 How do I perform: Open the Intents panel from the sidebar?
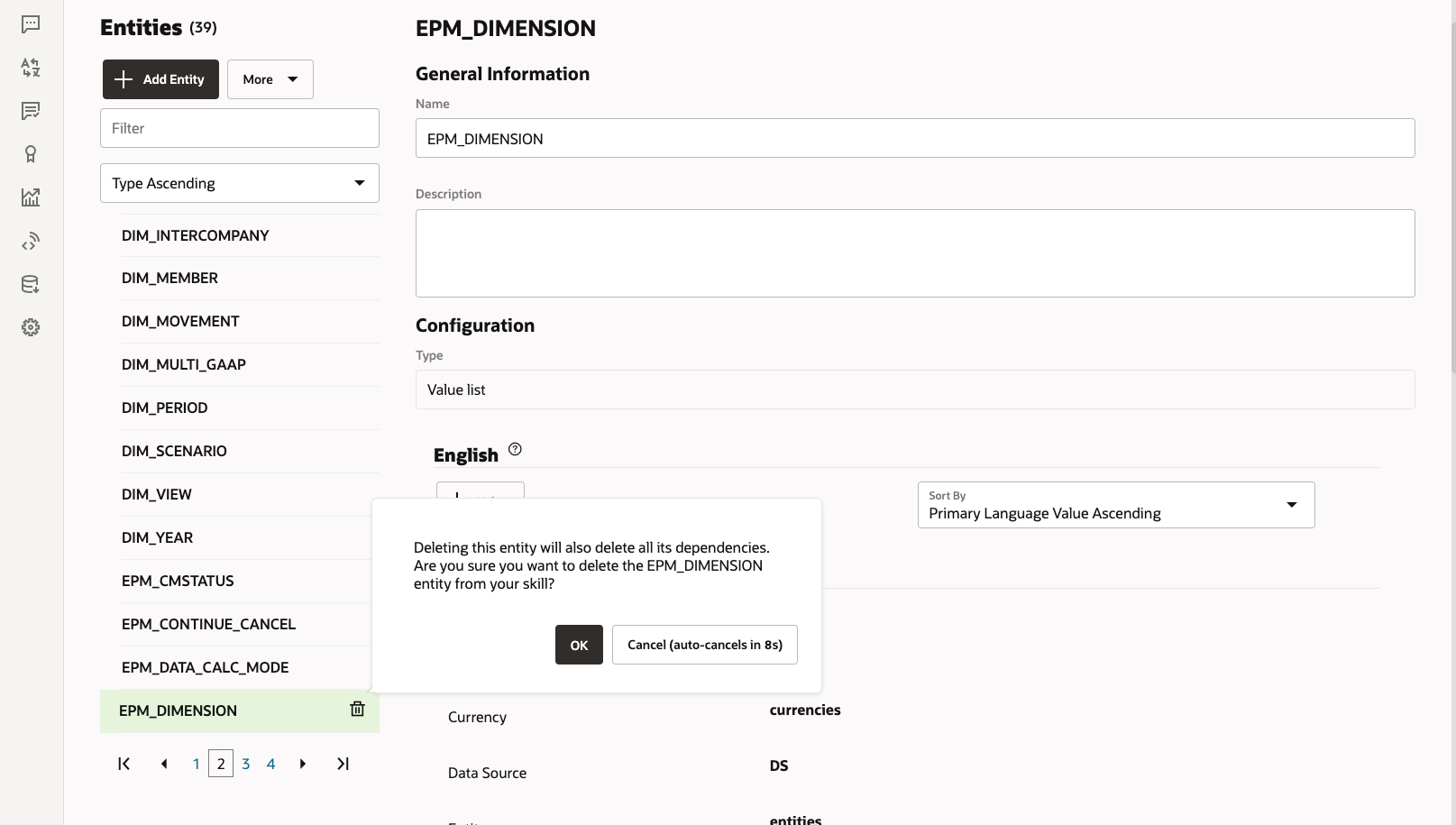pos(31,23)
